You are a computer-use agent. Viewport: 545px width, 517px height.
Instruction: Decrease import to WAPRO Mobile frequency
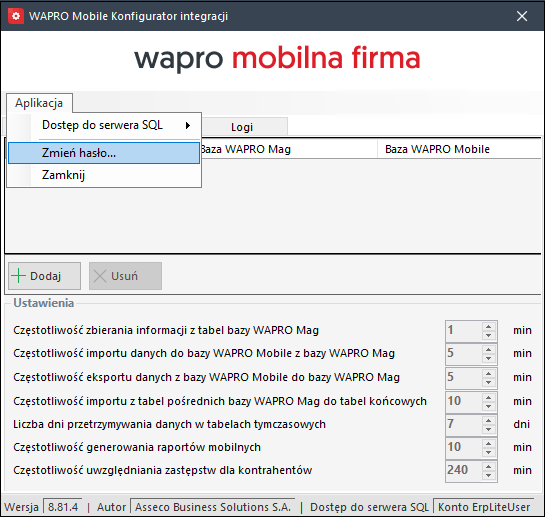pyautogui.click(x=489, y=358)
